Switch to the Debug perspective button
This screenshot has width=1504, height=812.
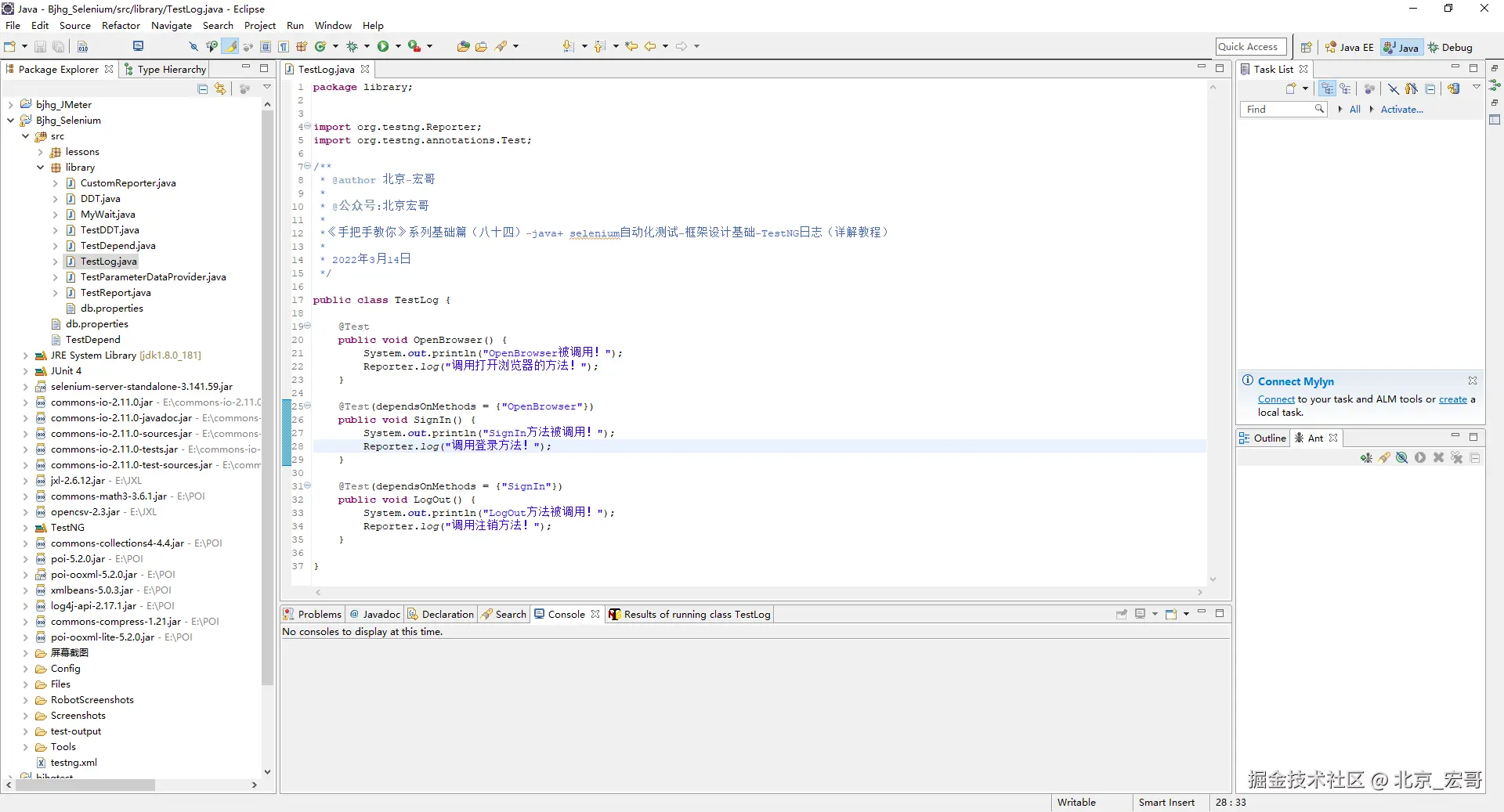click(x=1450, y=48)
